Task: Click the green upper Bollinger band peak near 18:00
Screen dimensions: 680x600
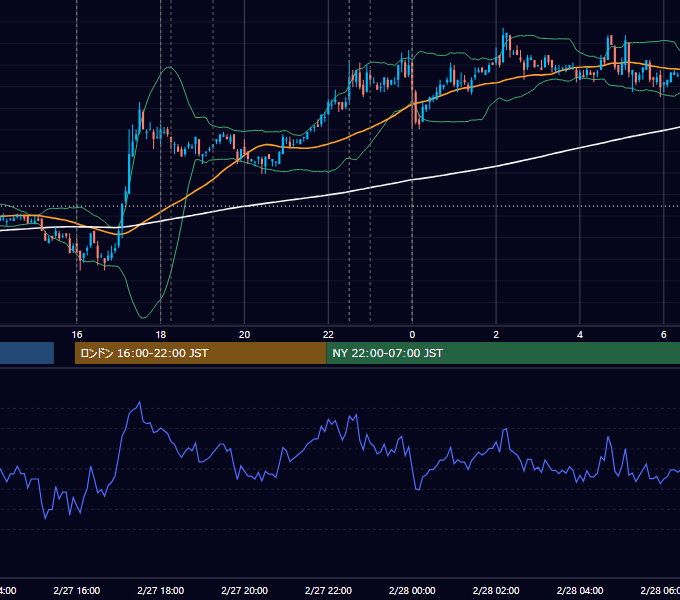Action: [169, 67]
